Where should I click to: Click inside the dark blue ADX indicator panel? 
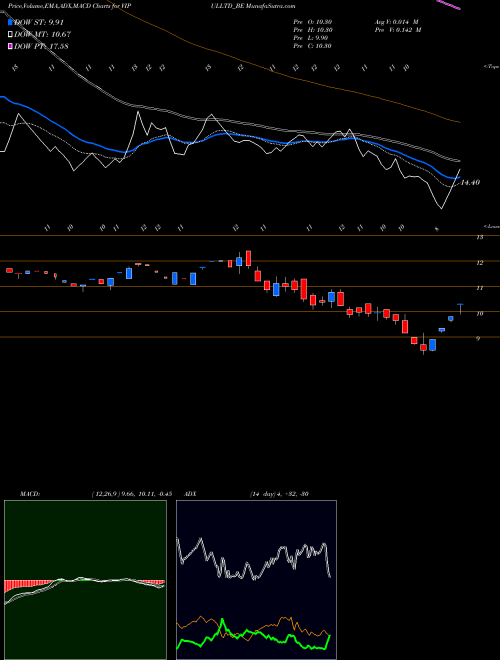pyautogui.click(x=256, y=580)
